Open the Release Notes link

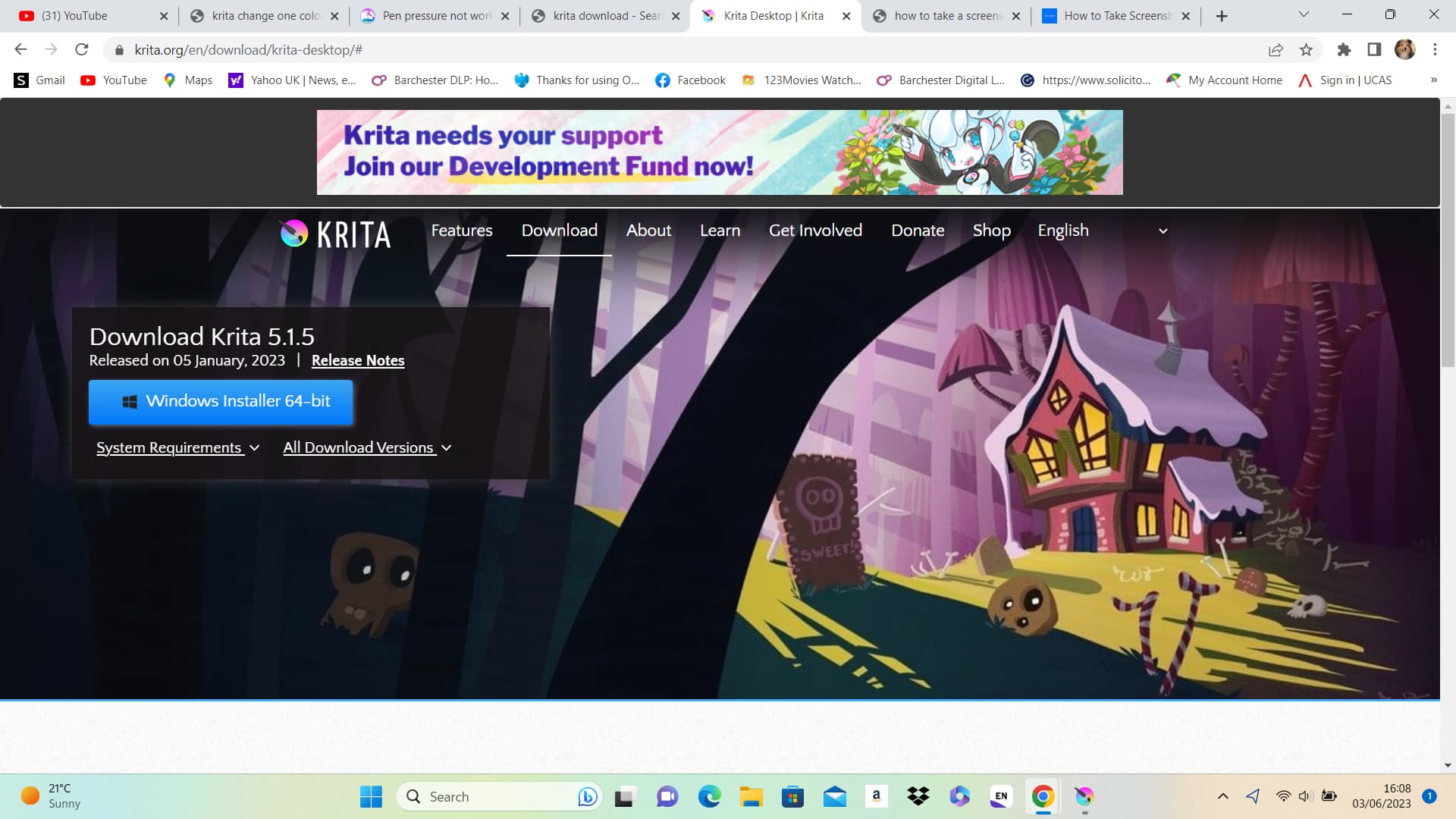click(x=358, y=361)
